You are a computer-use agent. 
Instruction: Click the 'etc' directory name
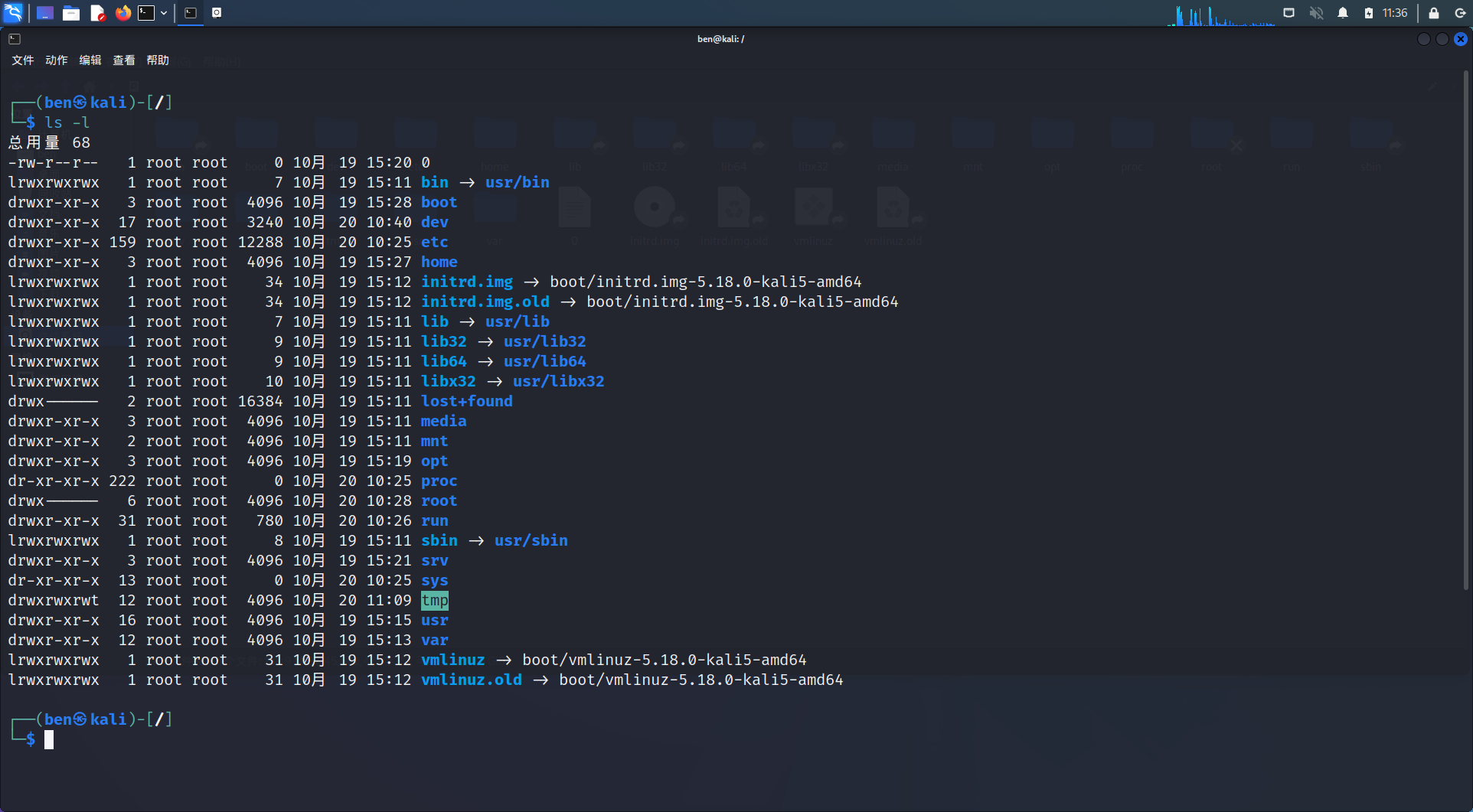[435, 242]
